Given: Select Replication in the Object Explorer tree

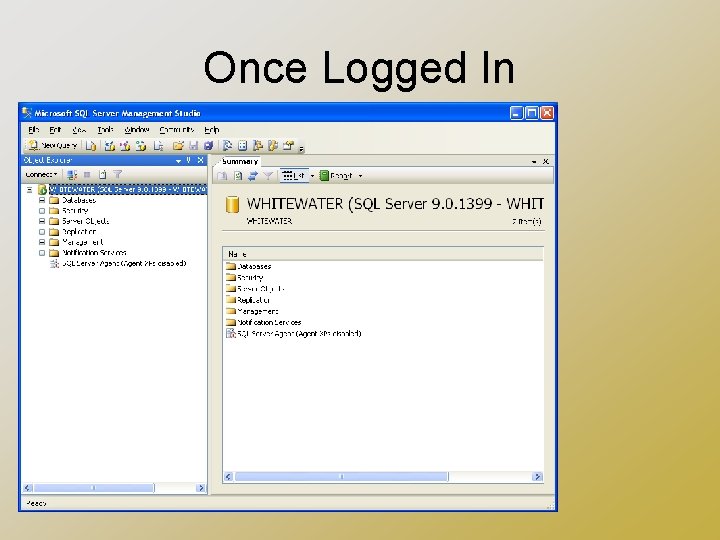Looking at the screenshot, I should [x=79, y=232].
